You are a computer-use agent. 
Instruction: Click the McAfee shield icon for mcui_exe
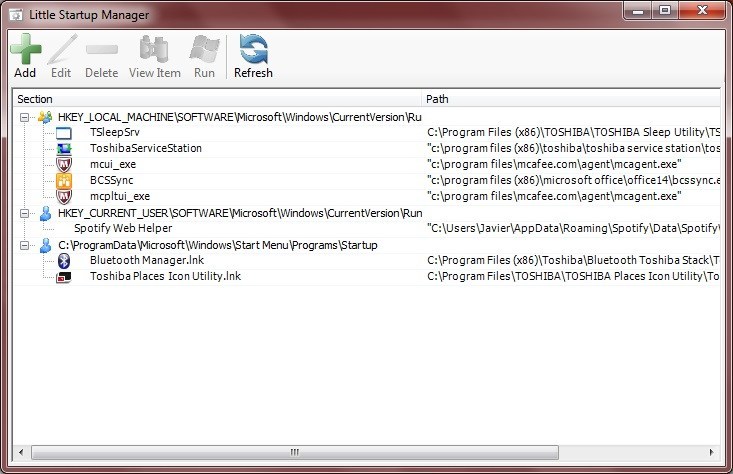tap(64, 165)
